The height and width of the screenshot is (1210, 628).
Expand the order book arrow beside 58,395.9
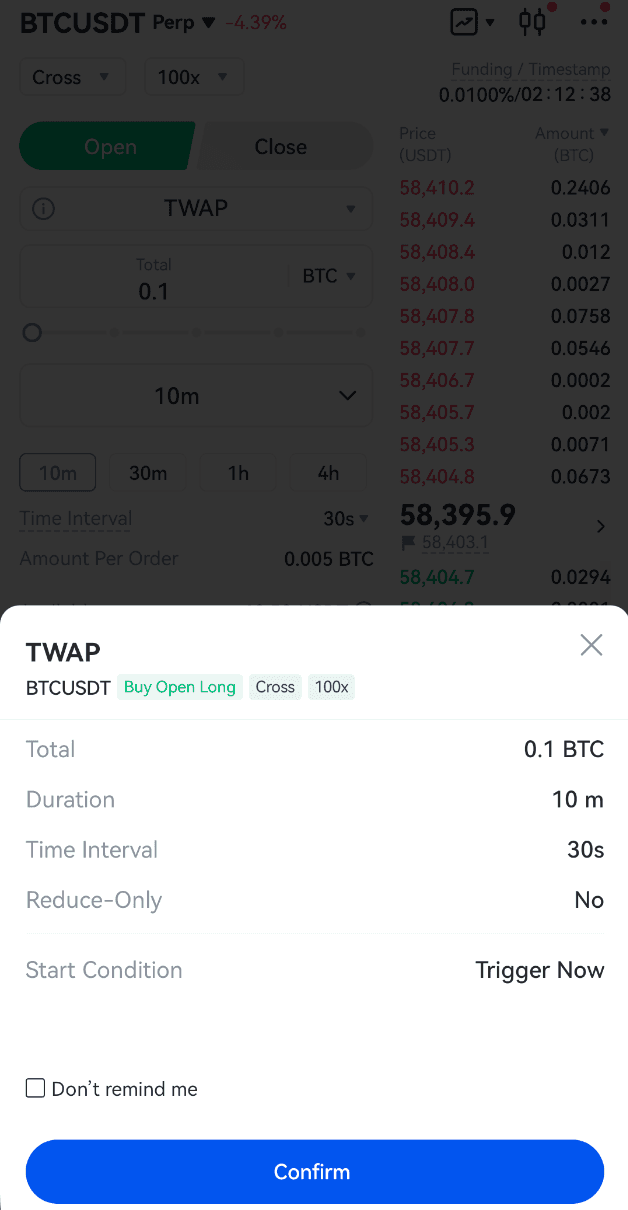pos(600,526)
